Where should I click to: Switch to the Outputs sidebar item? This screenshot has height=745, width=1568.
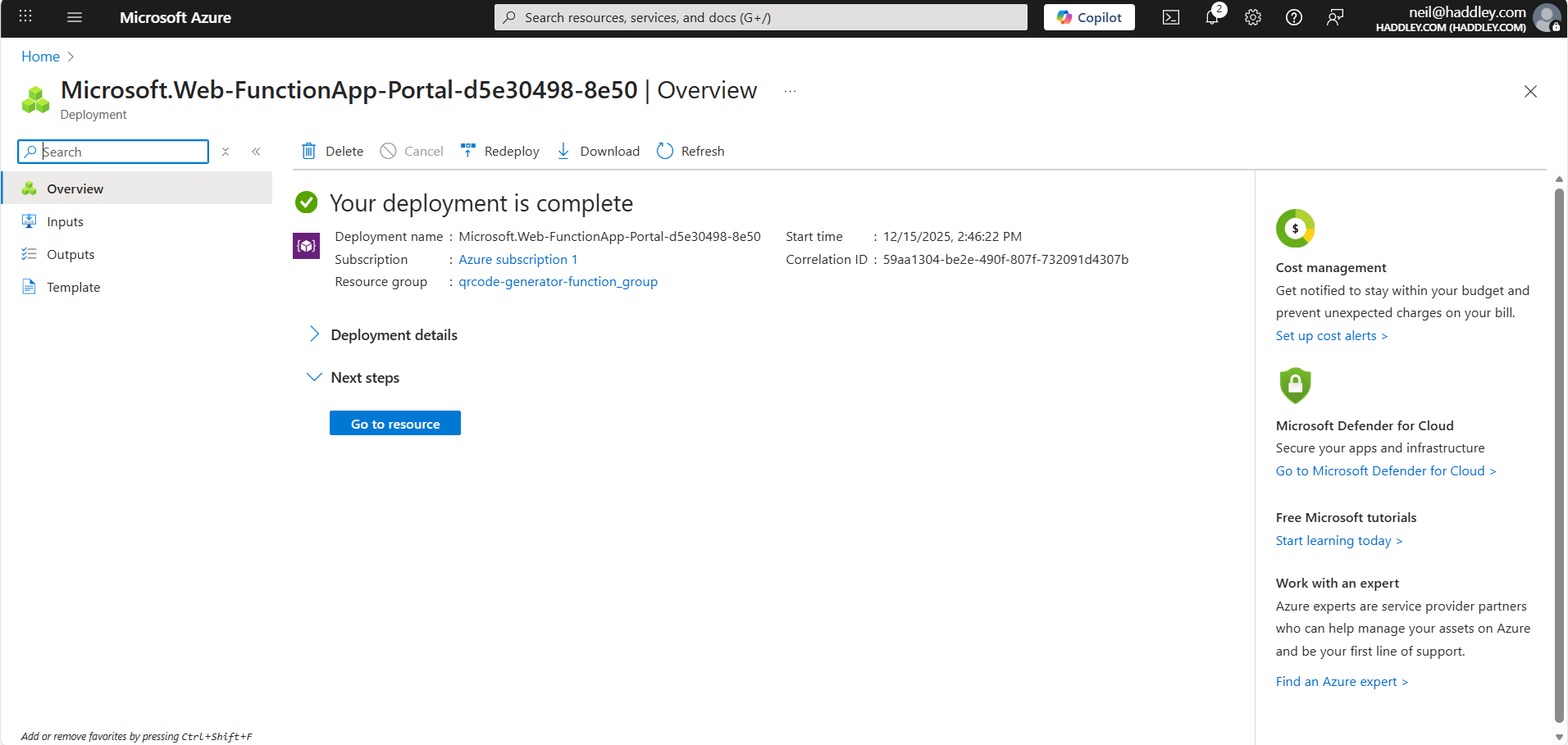coord(70,254)
